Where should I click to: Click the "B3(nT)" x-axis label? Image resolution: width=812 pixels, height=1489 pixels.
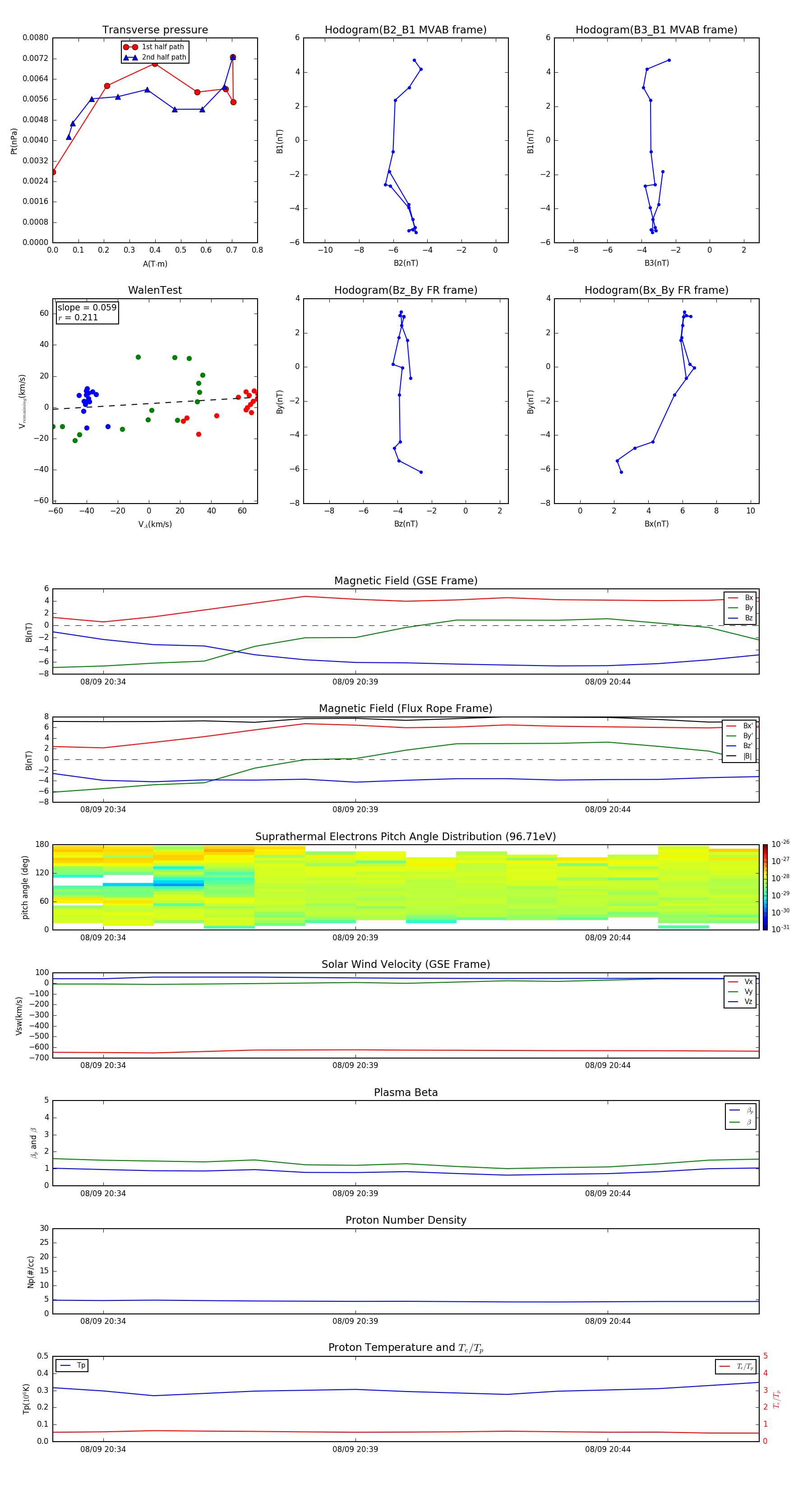[x=656, y=263]
